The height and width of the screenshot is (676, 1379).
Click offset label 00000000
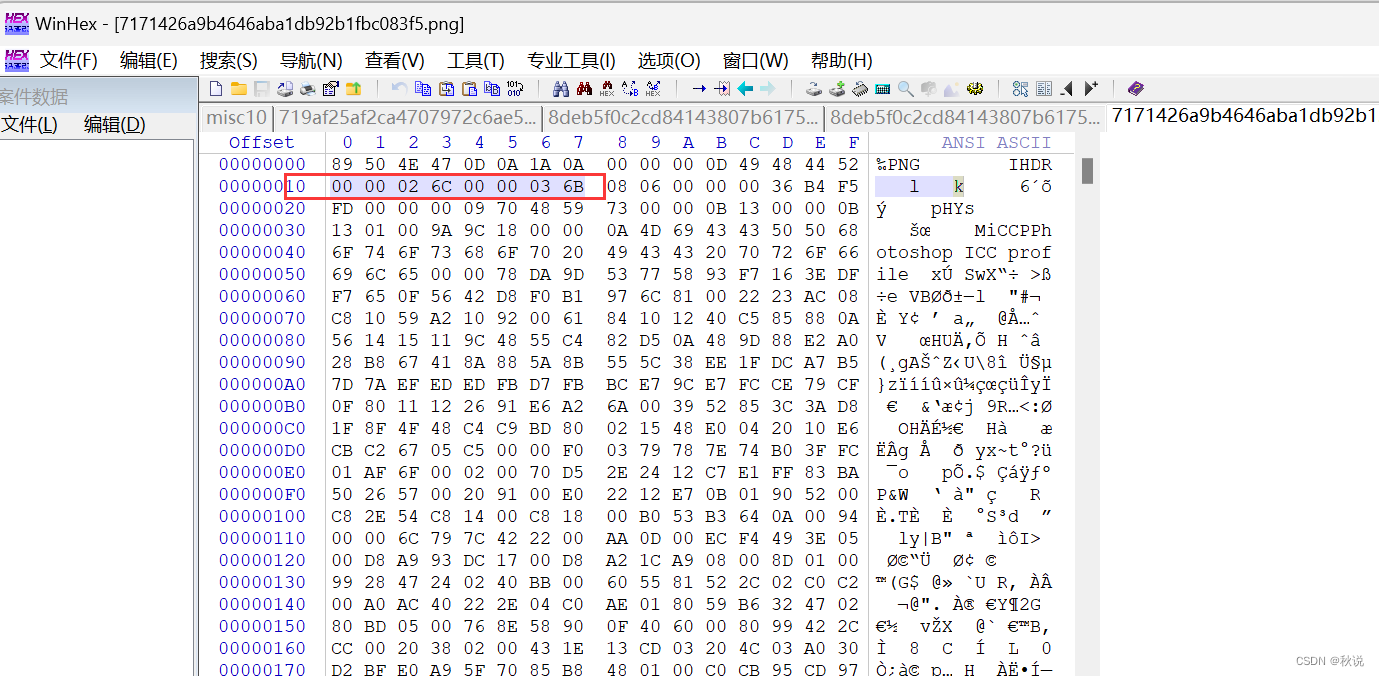pyautogui.click(x=262, y=164)
